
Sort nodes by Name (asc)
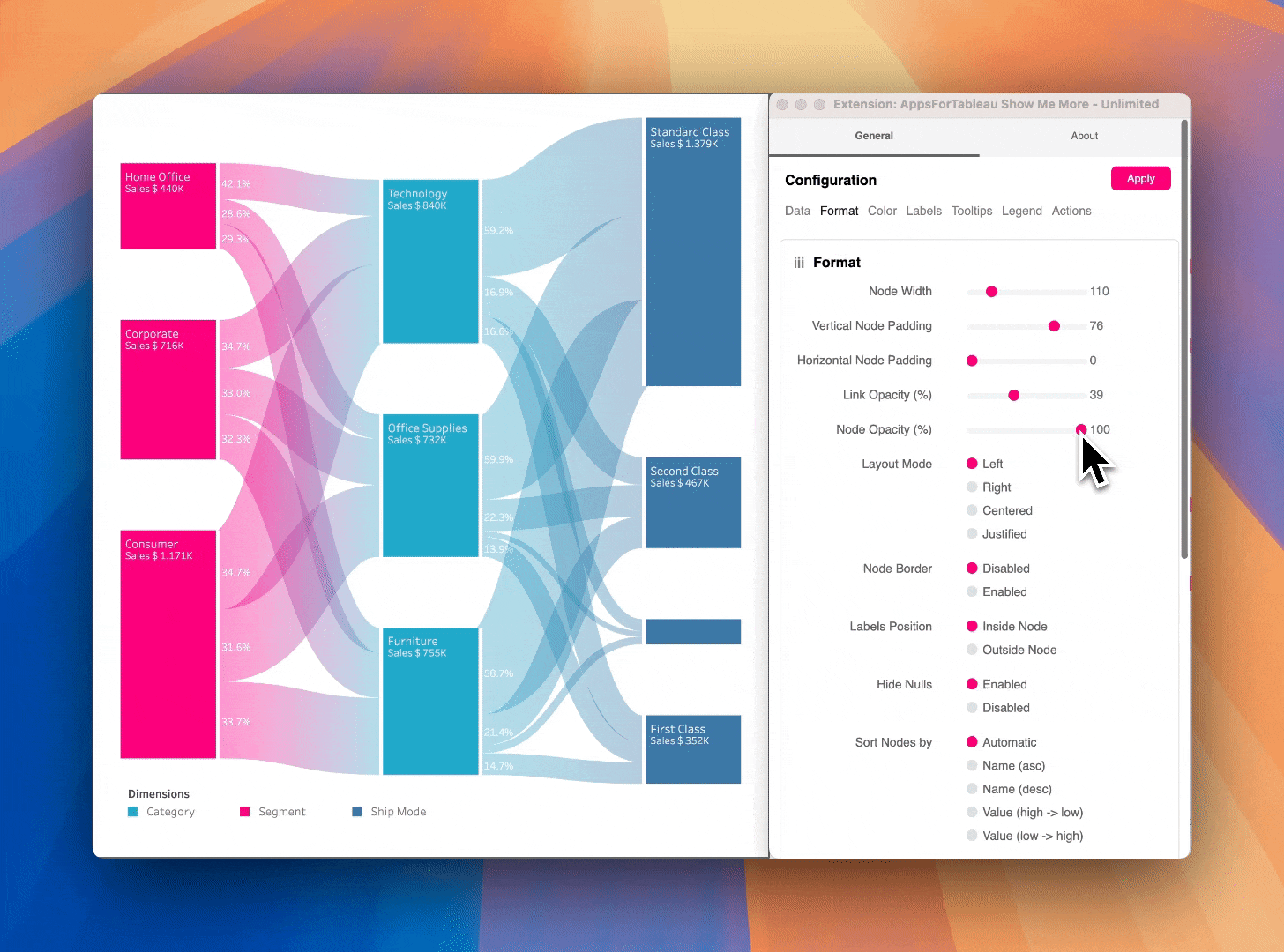click(x=972, y=766)
